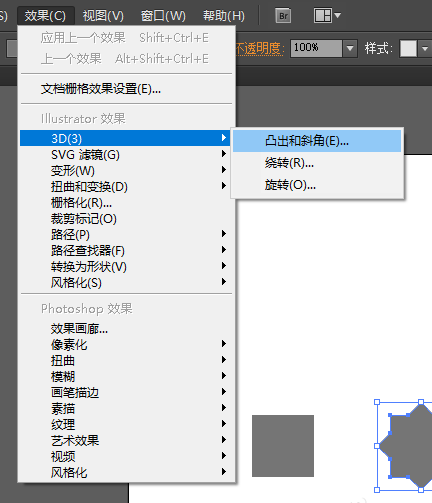
Task: Select 文档栅格效果设置(E)... menu entry
Action: pos(127,89)
